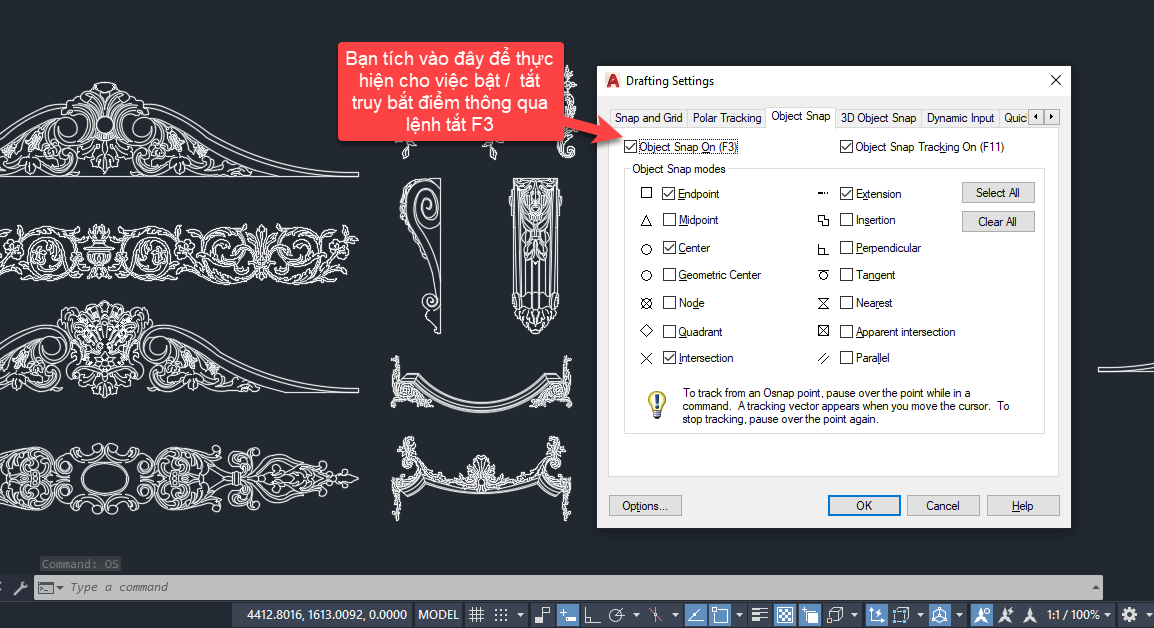Enable the Tangent snap mode

(x=846, y=275)
